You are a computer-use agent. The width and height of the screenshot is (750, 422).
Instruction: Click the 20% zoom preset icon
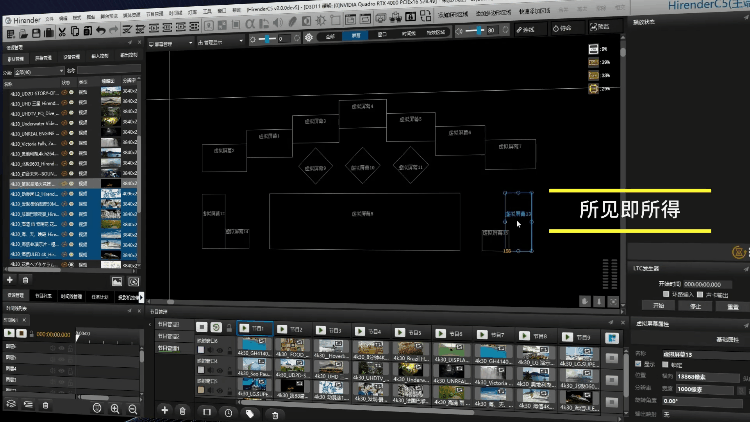[594, 62]
